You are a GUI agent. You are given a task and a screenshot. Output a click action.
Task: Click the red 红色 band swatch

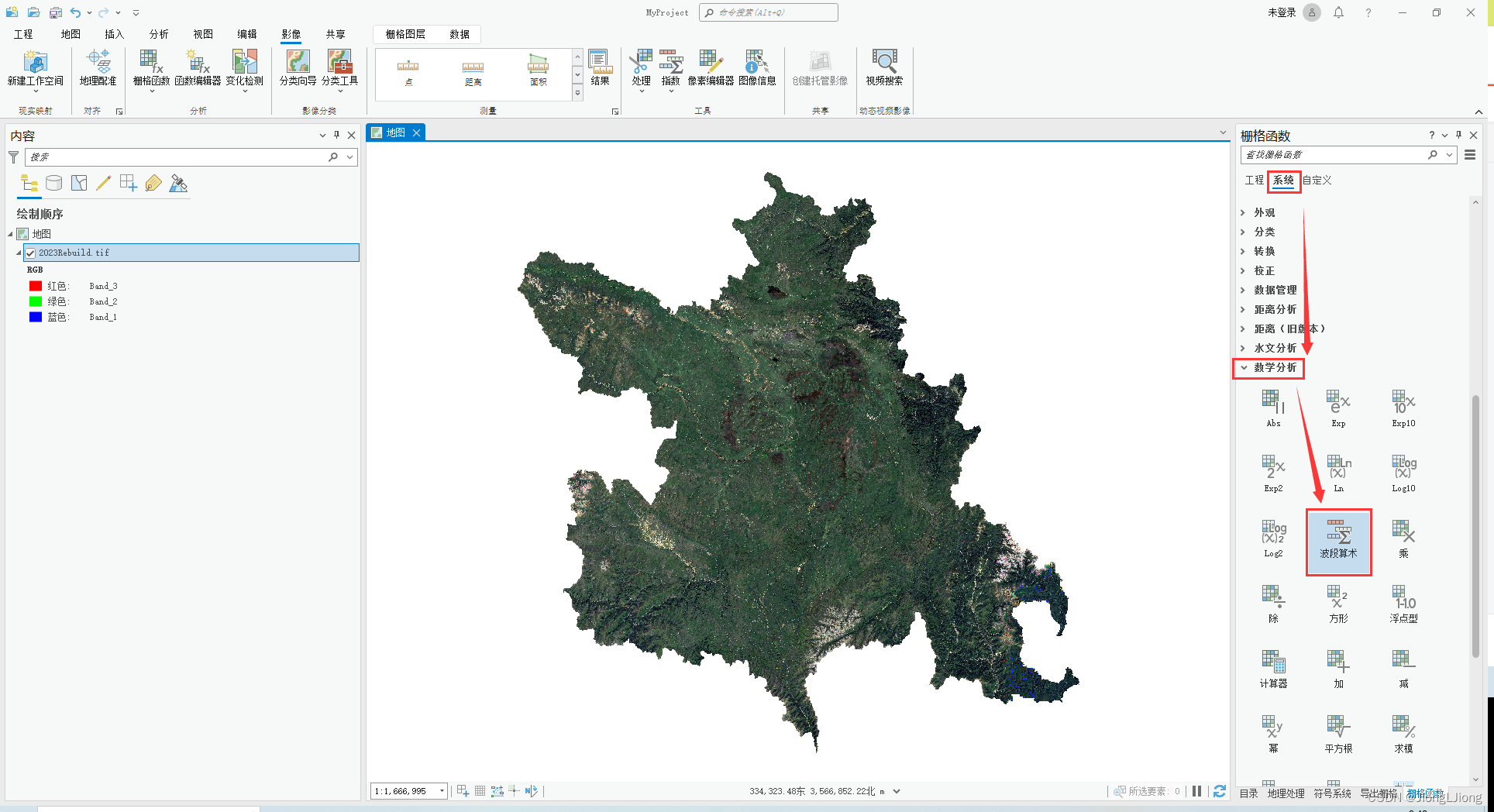click(36, 286)
